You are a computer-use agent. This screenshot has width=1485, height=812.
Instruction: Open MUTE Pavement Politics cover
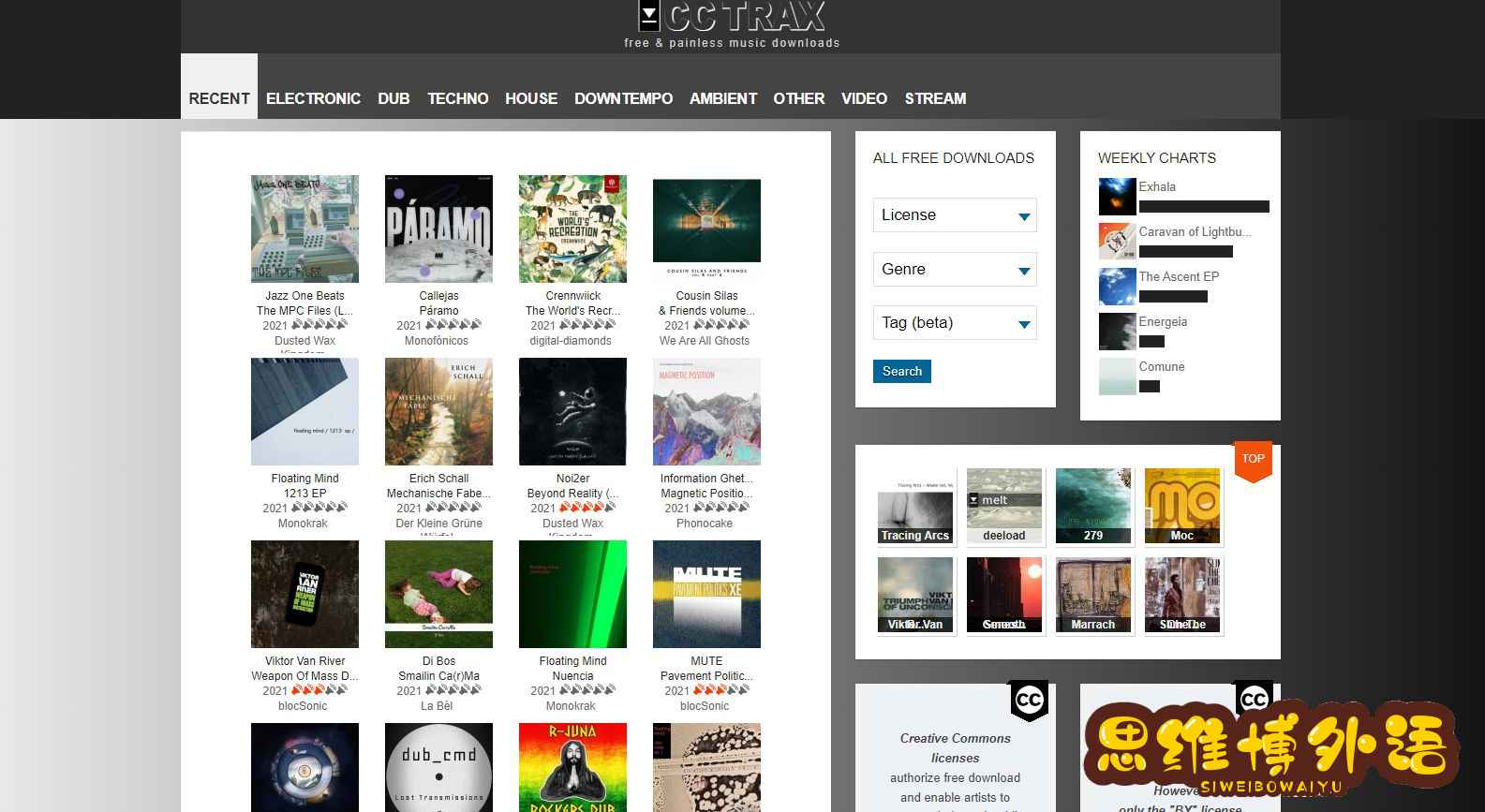click(x=706, y=594)
